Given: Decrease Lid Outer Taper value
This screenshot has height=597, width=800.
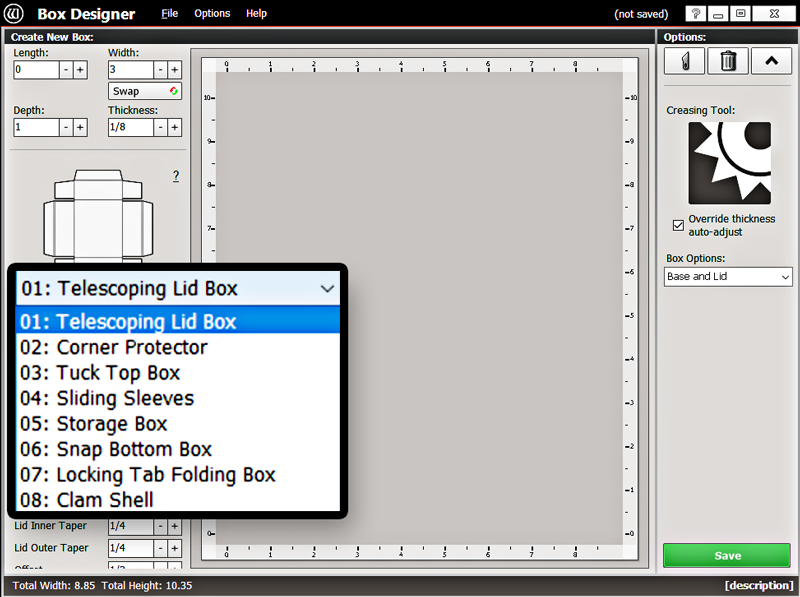Looking at the screenshot, I should pyautogui.click(x=160, y=549).
